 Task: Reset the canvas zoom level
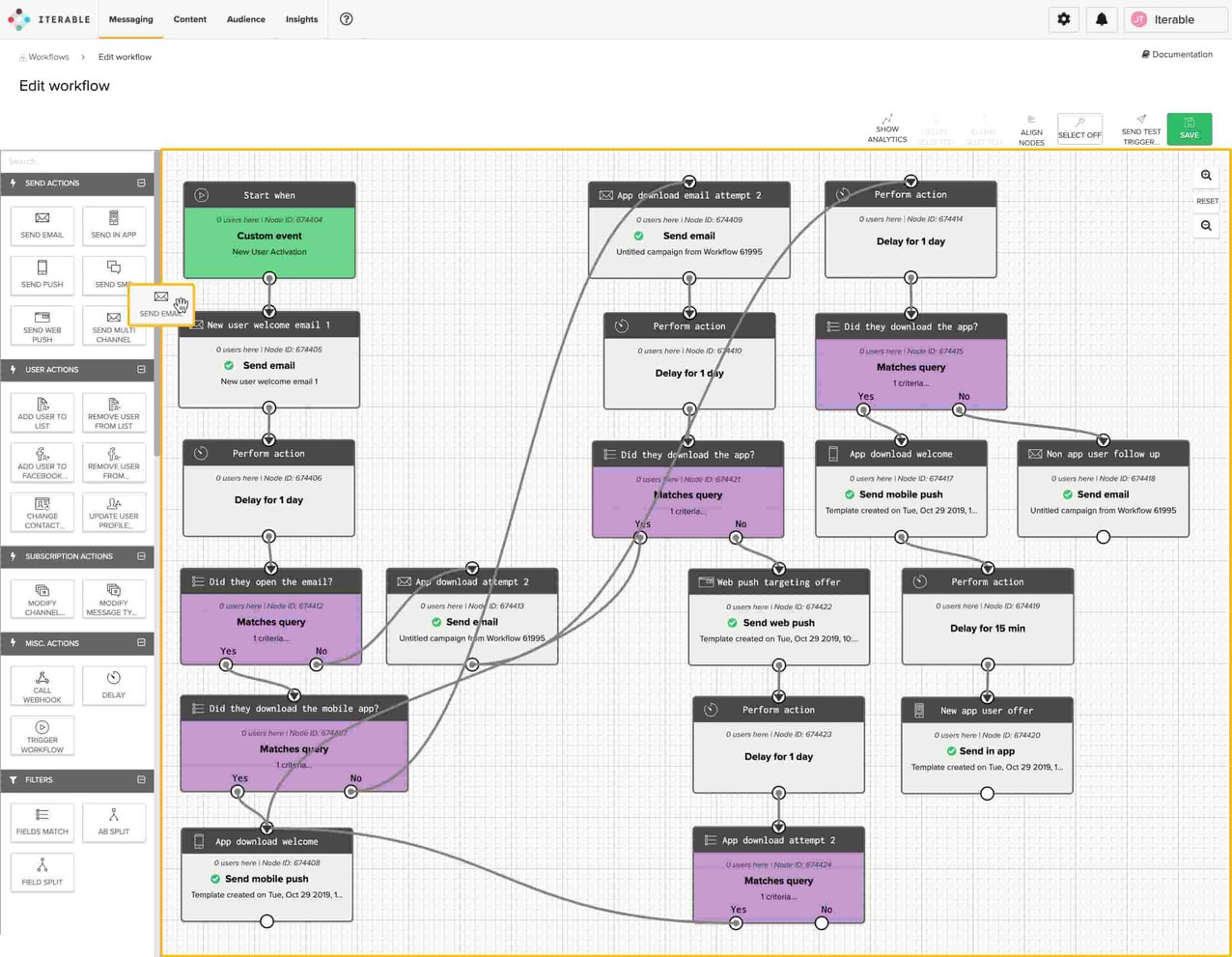coord(1207,201)
